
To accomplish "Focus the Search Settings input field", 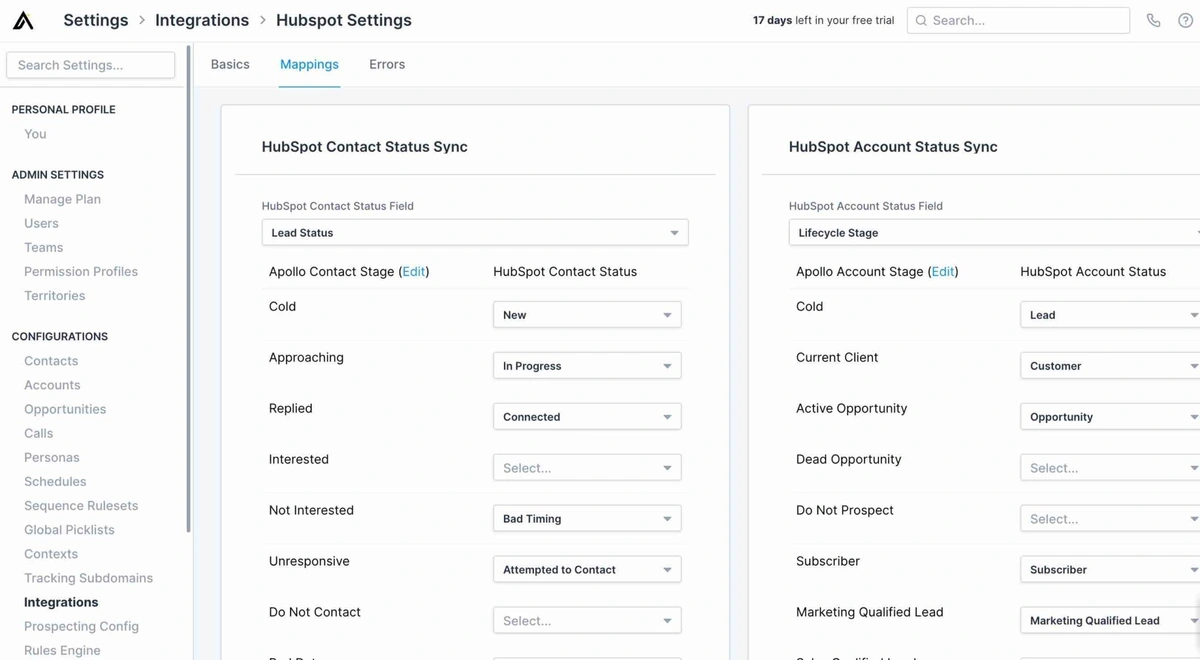I will 91,65.
